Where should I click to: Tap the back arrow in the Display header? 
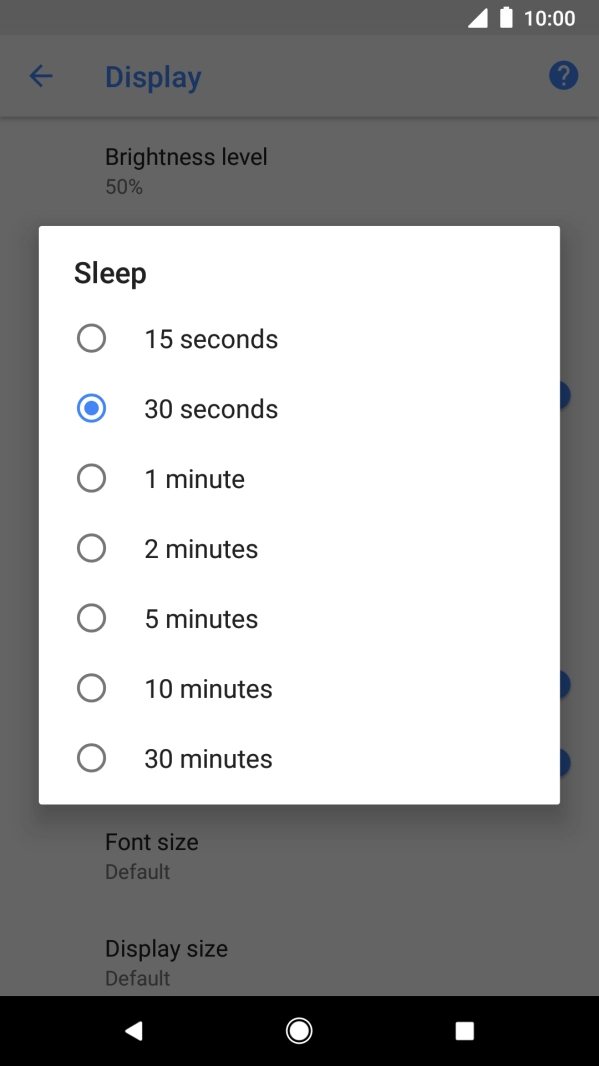pyautogui.click(x=40, y=75)
